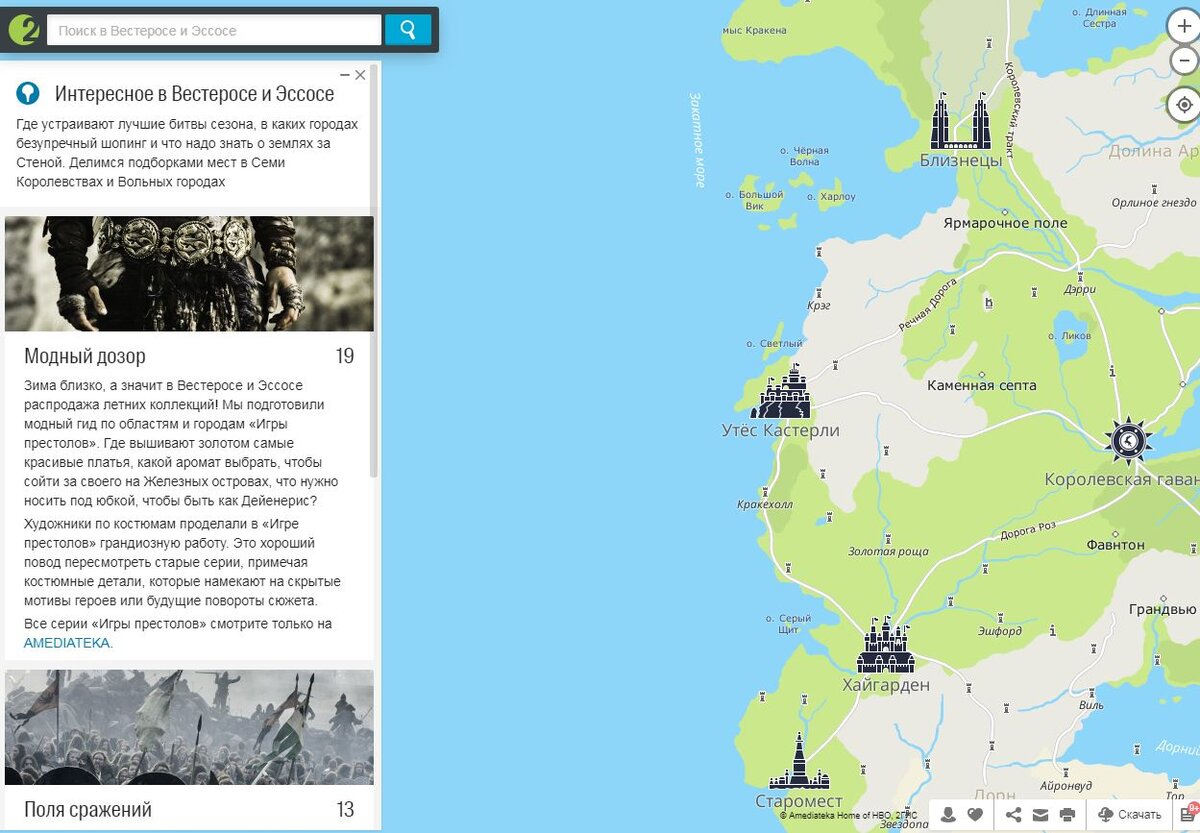Close the 'Интересное в Вестеросе и Эссосе' panel
Image resolution: width=1200 pixels, height=833 pixels.
(x=360, y=75)
